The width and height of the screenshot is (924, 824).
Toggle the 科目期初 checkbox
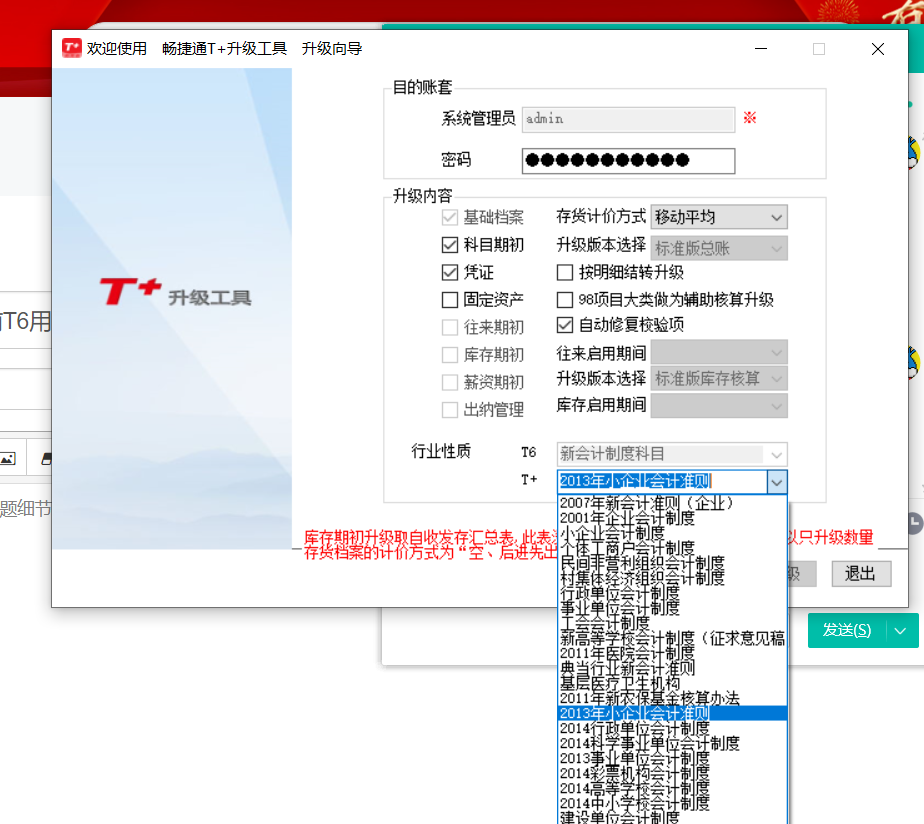click(450, 245)
